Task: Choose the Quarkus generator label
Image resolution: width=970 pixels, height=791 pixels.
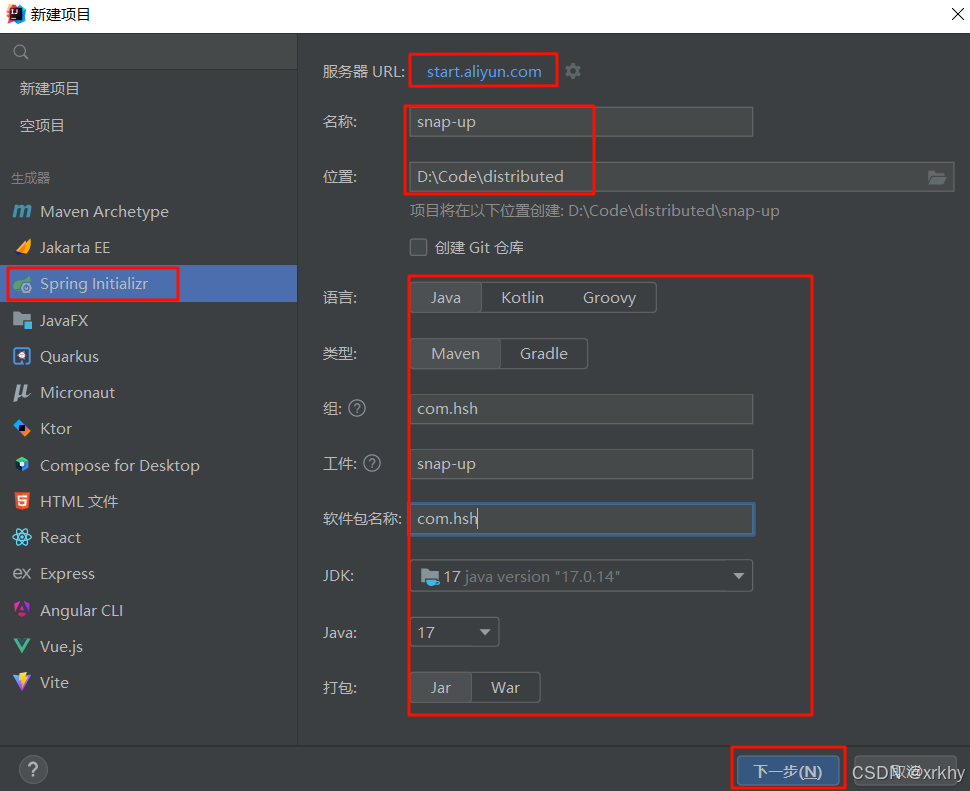Action: coord(69,357)
